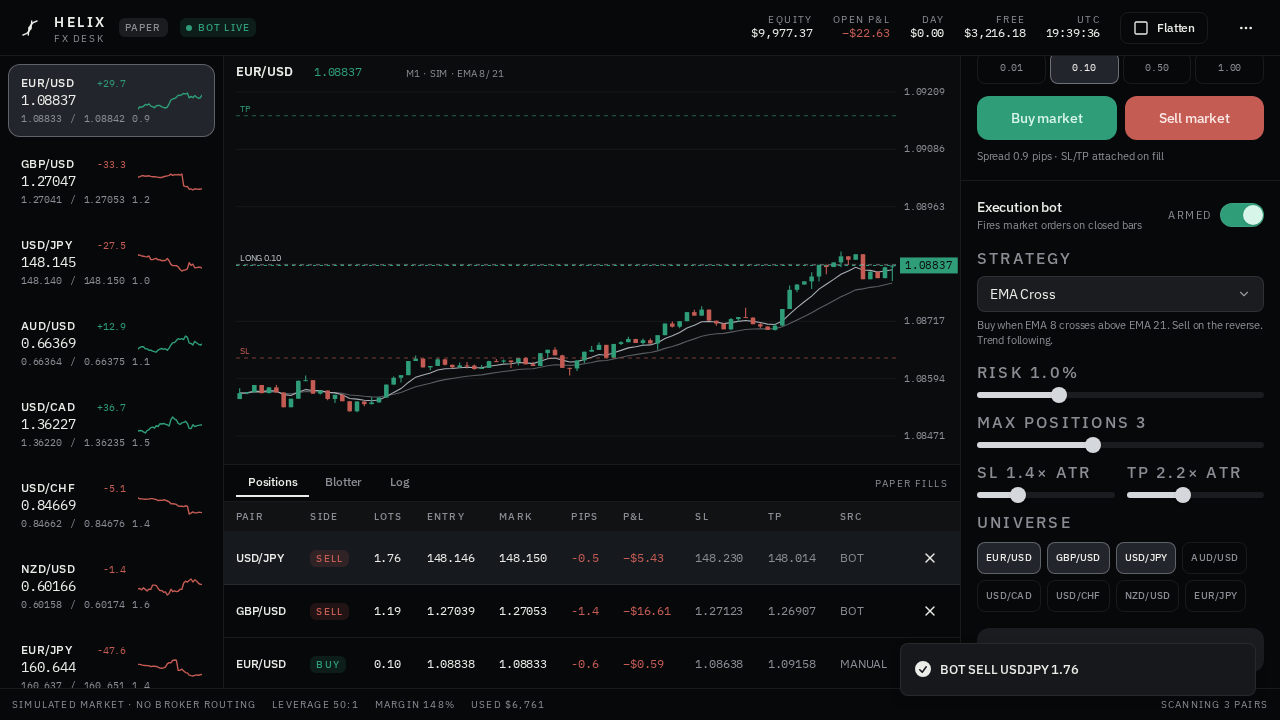The image size is (1280, 720).
Task: Switch to the Blotter tab
Action: [343, 482]
